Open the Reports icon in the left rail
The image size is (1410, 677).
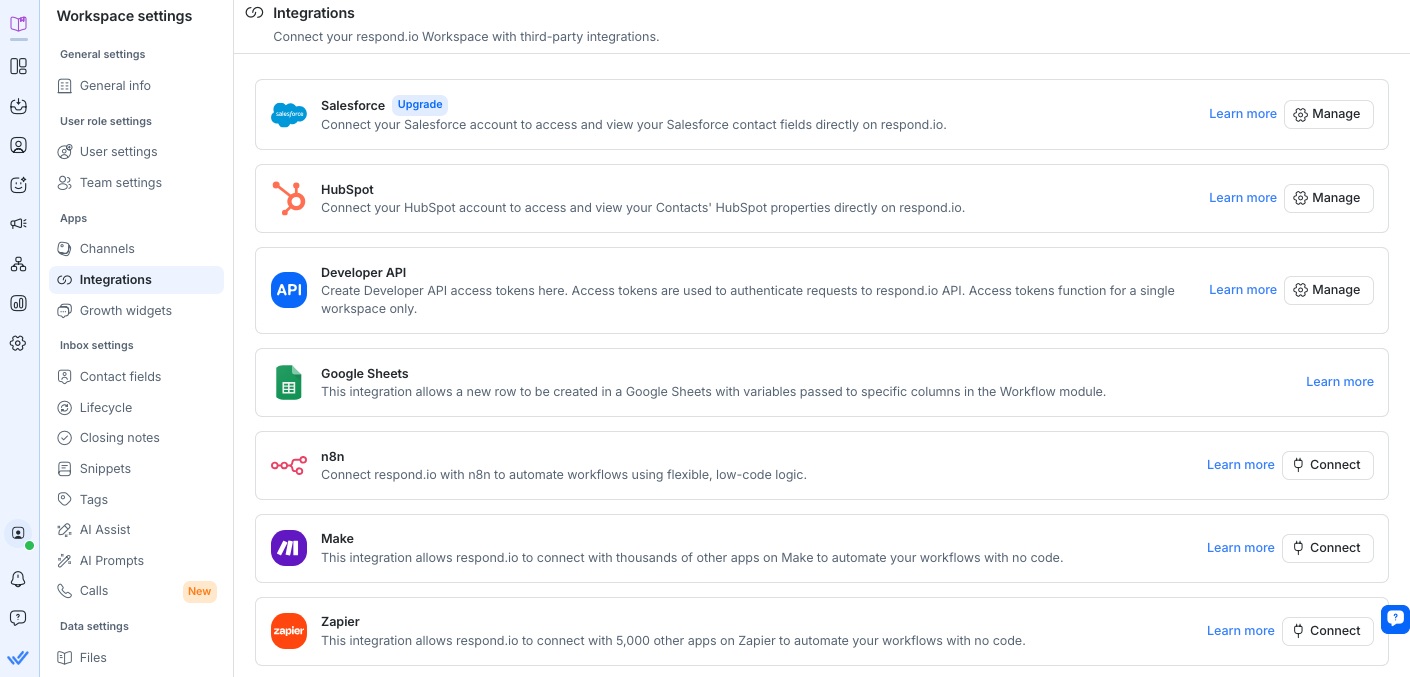click(18, 303)
